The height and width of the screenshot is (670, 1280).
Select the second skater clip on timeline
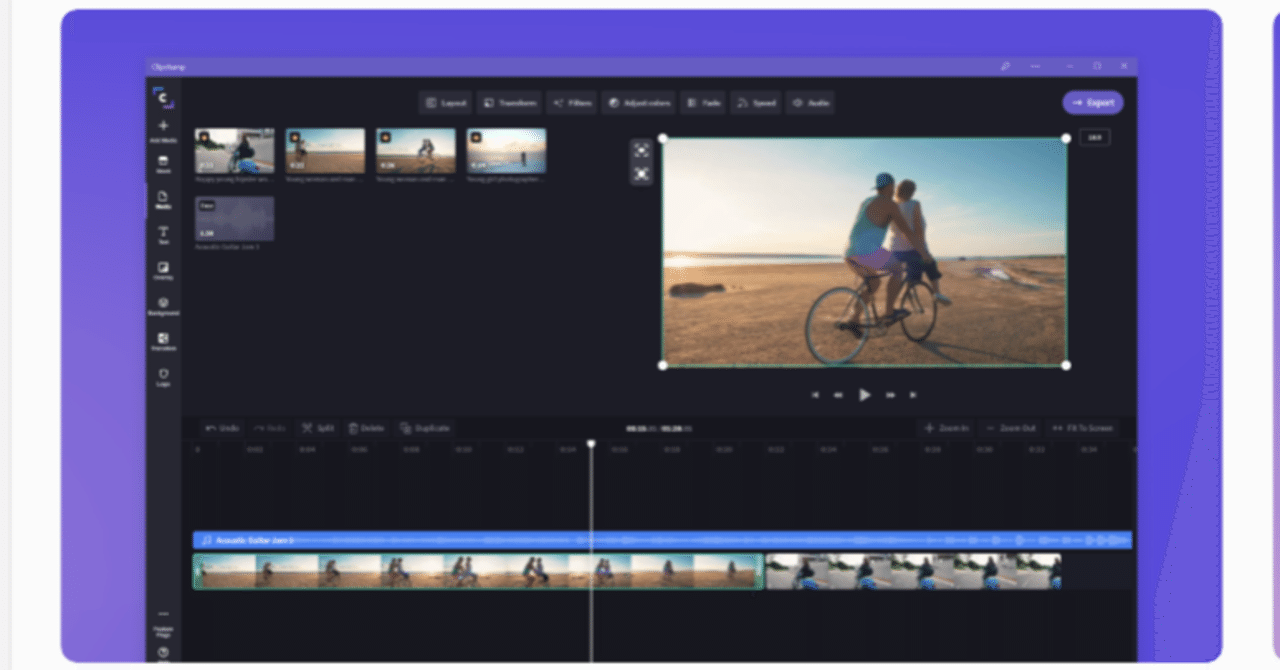[913, 572]
